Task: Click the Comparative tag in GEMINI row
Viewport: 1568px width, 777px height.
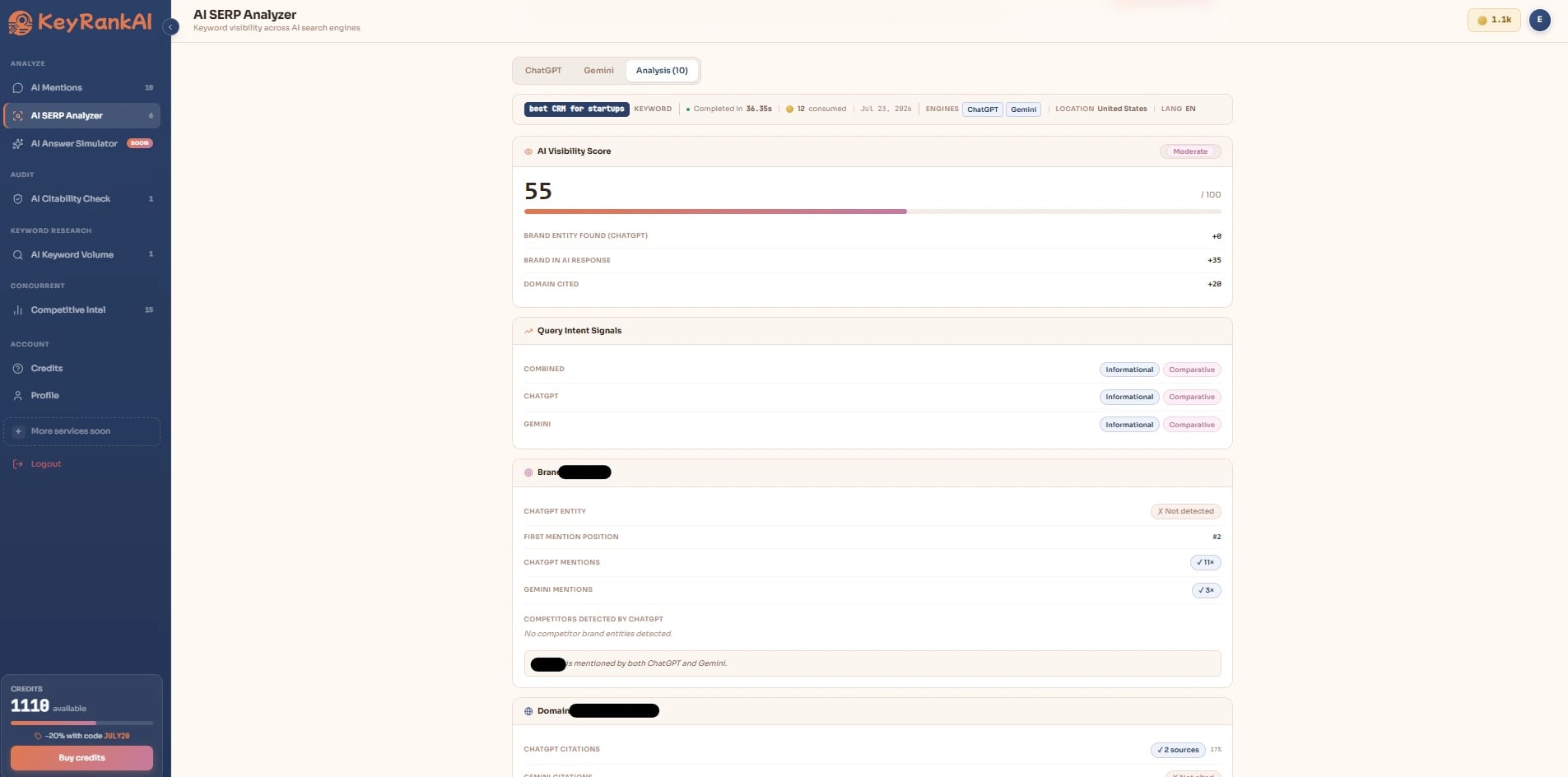Action: [1192, 425]
